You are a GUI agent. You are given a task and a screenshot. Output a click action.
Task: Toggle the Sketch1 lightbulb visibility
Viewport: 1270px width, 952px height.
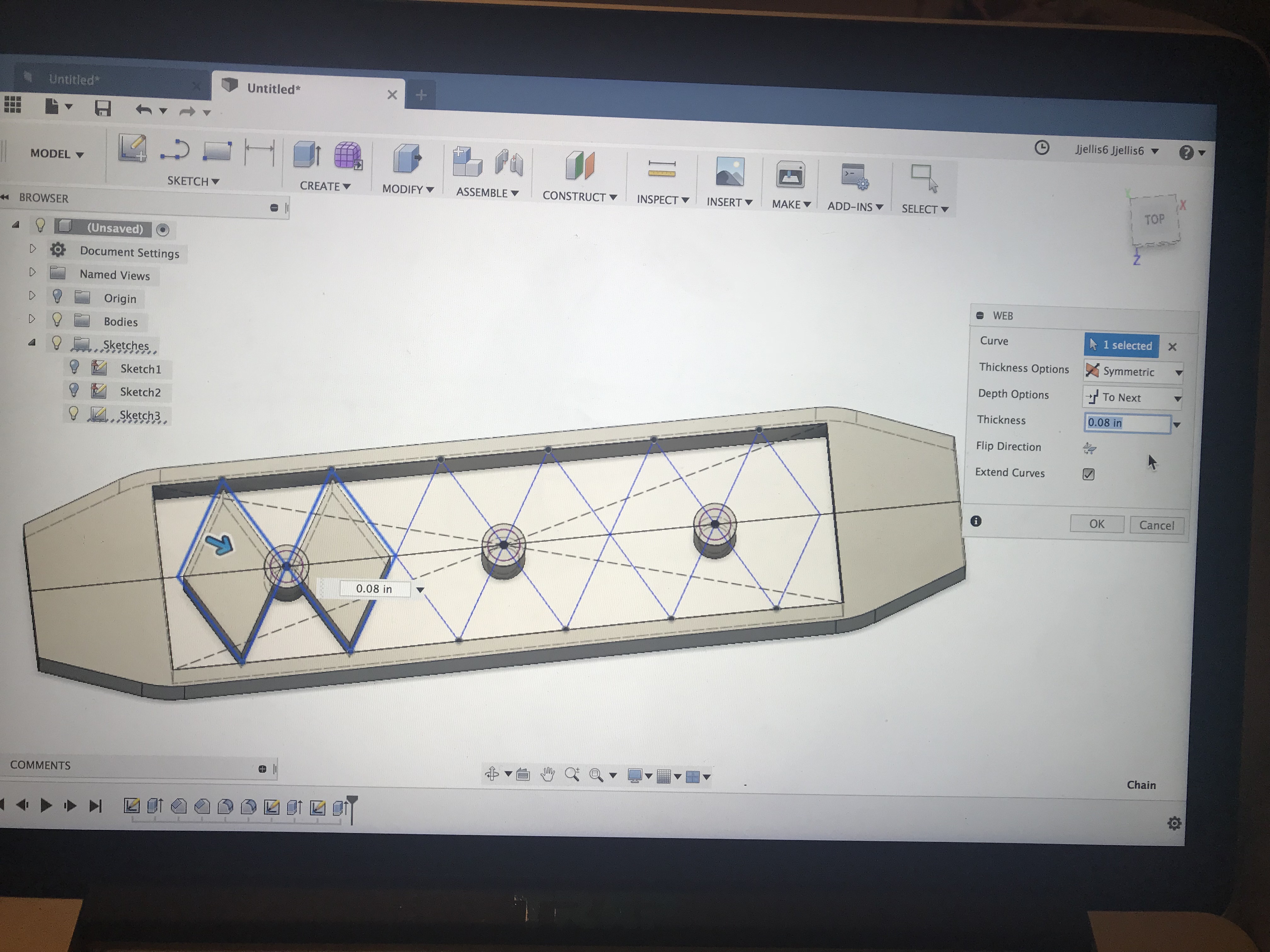coord(74,367)
